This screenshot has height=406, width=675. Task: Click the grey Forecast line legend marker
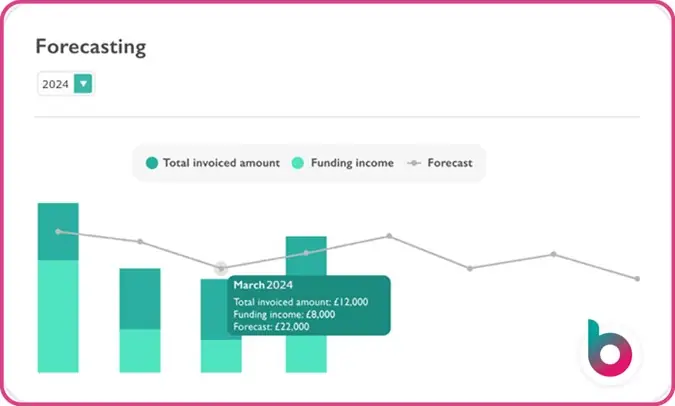(x=413, y=162)
